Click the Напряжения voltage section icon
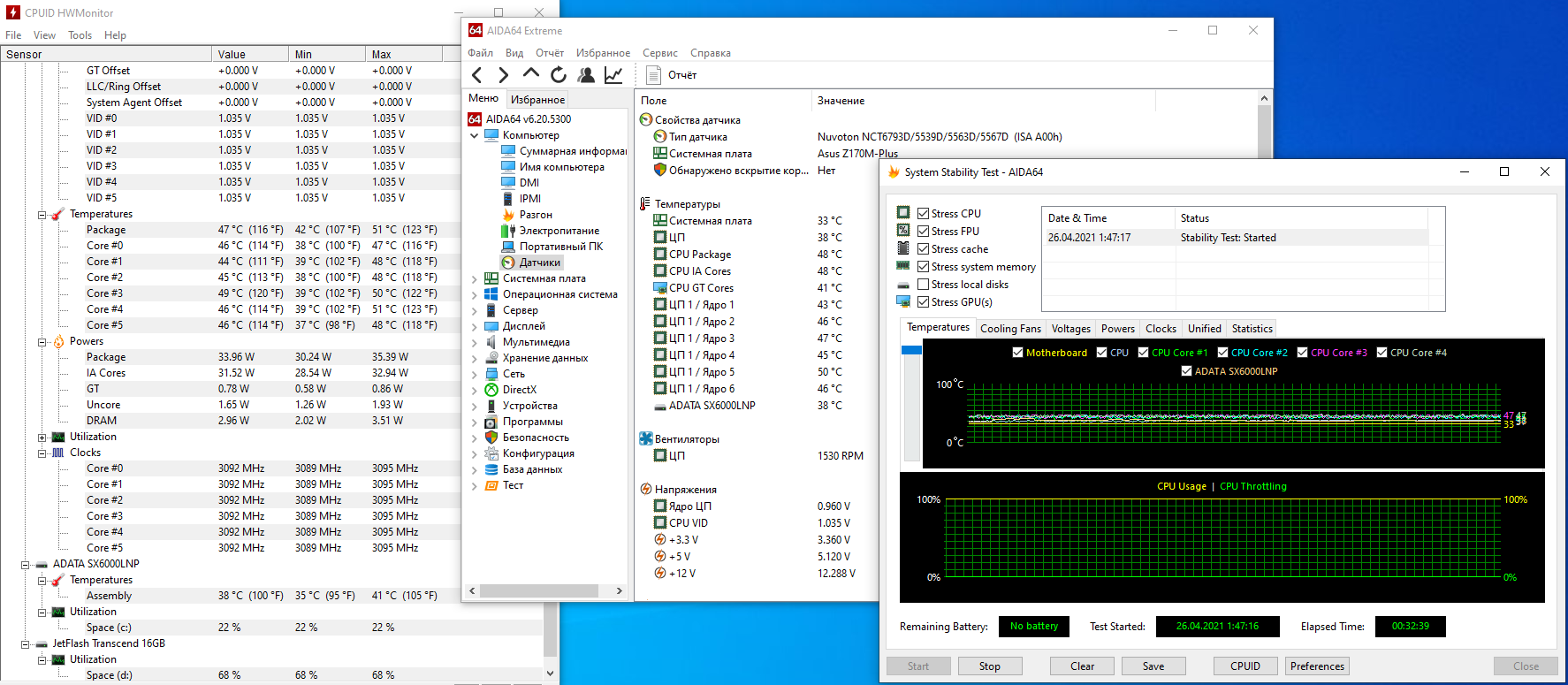The image size is (1568, 685). click(x=646, y=489)
